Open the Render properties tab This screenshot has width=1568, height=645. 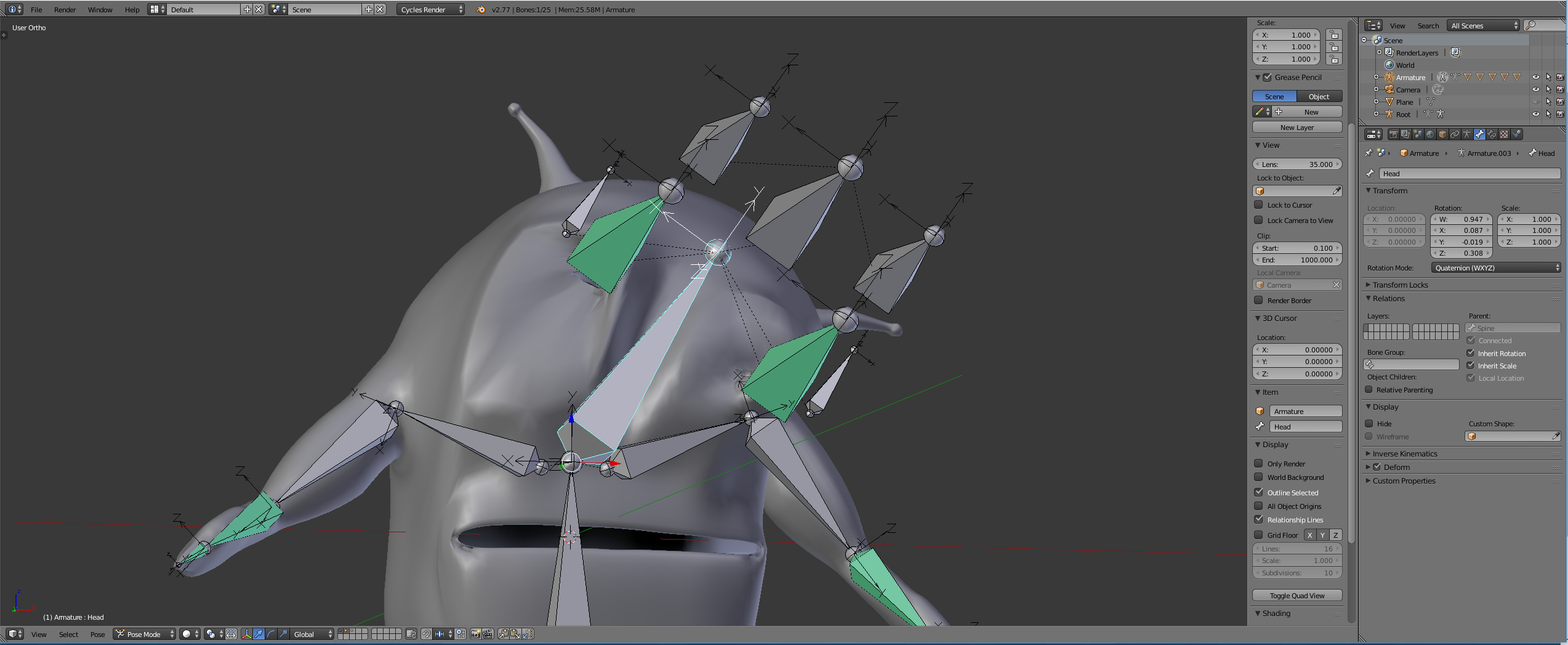point(1394,134)
